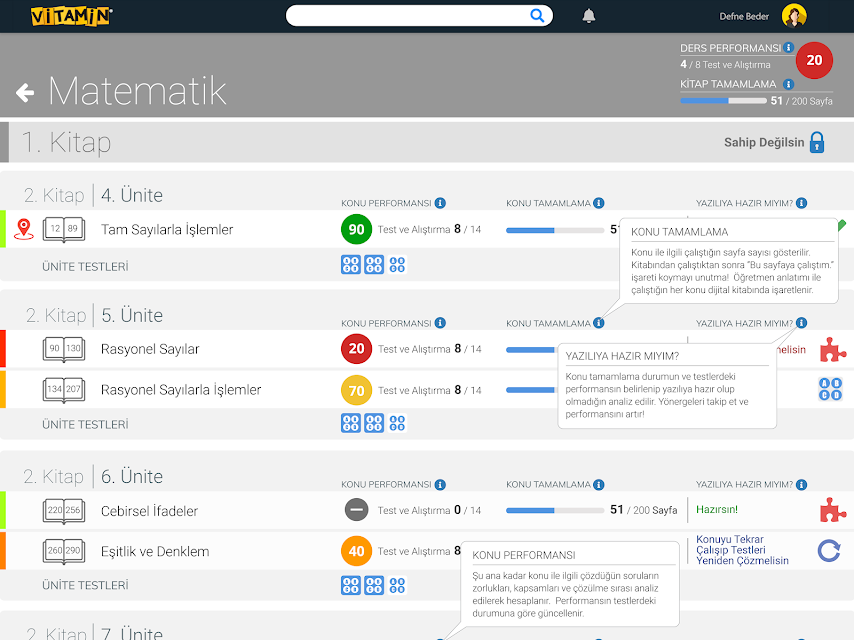
Task: Open second 6. Ünite unit test icon
Action: [374, 586]
